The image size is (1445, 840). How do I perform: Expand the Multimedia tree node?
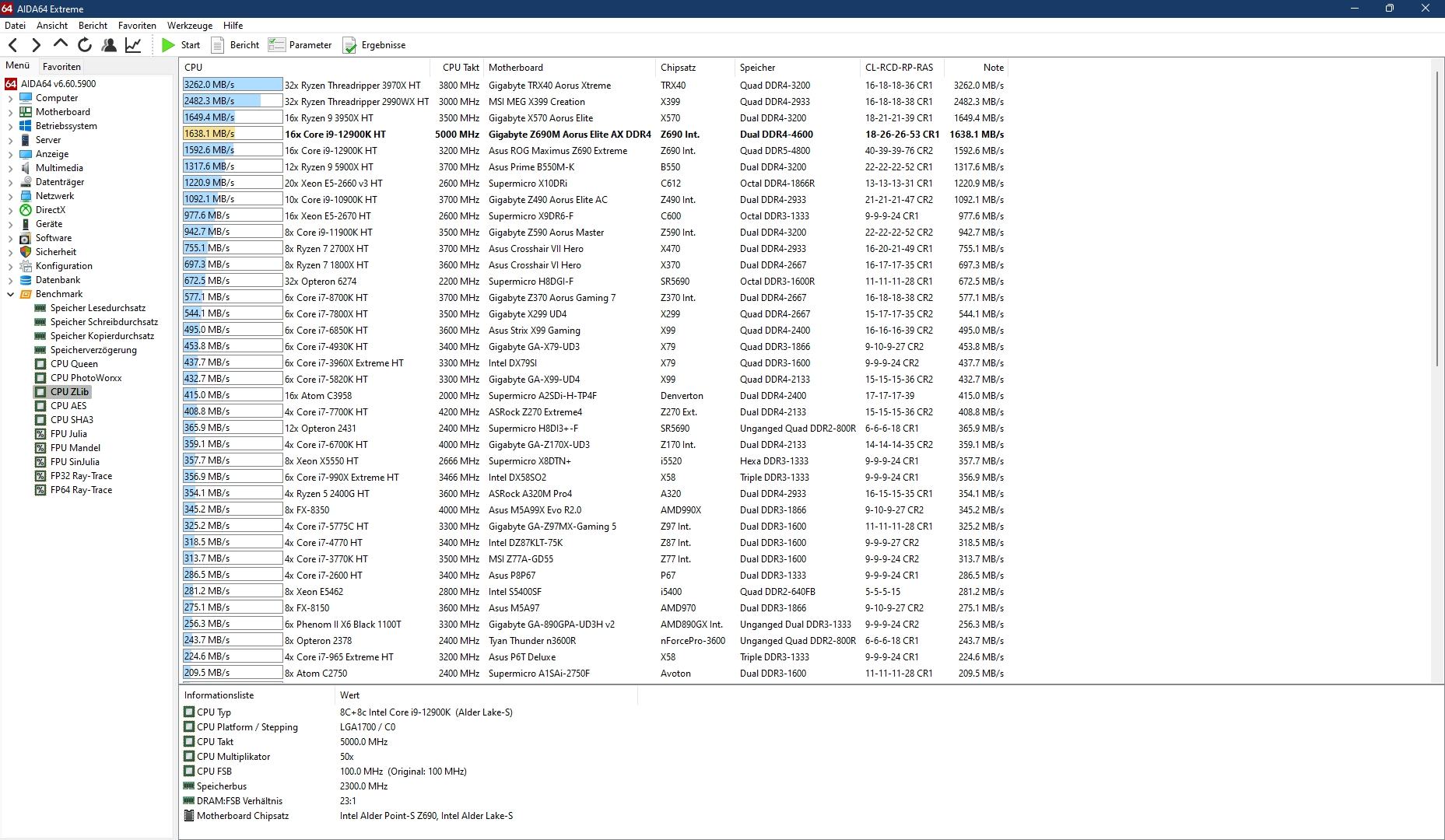tap(10, 168)
